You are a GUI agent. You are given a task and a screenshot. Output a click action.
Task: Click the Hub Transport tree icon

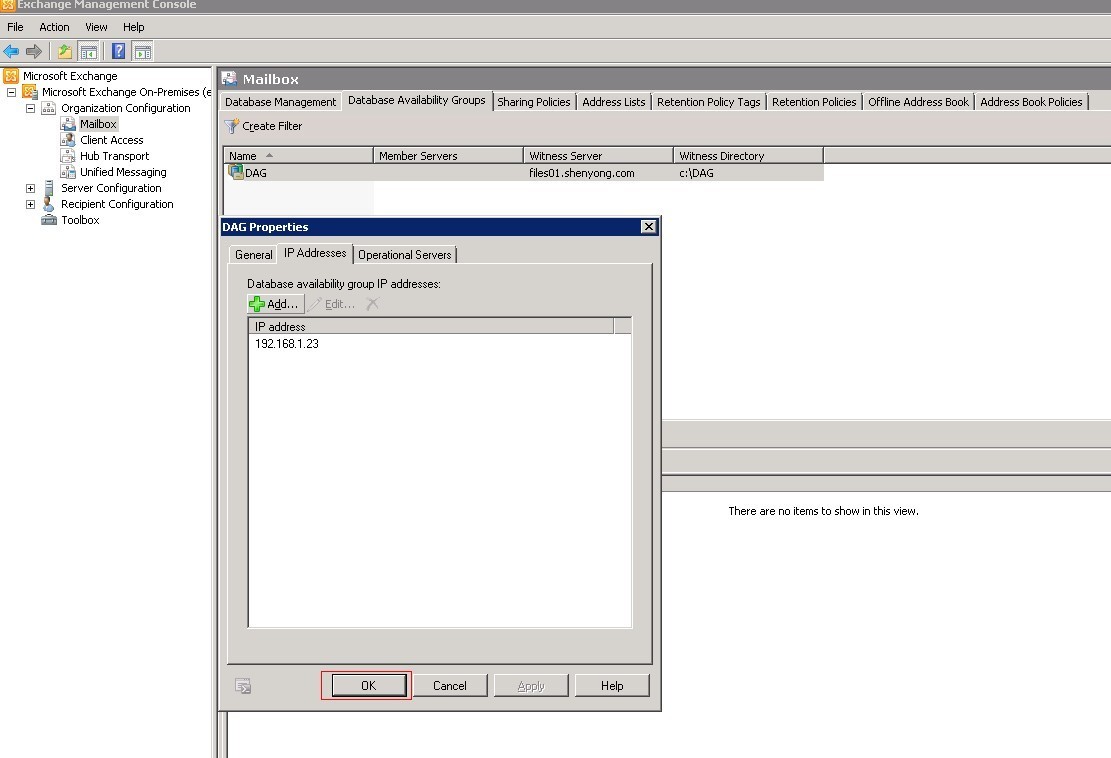click(x=68, y=156)
